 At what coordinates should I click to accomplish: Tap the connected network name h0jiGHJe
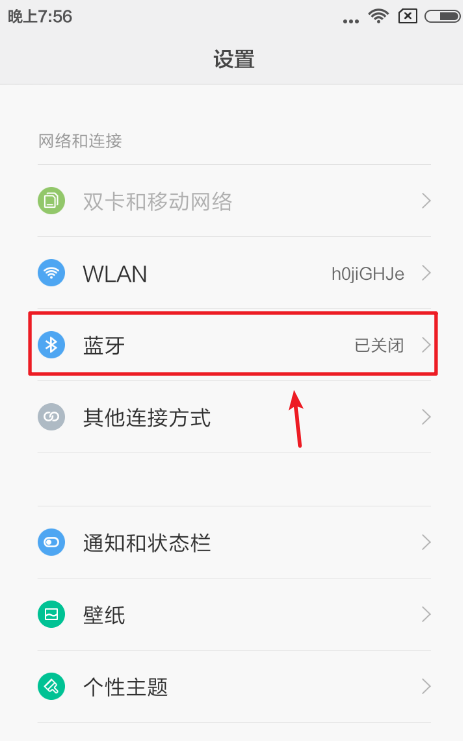point(368,274)
